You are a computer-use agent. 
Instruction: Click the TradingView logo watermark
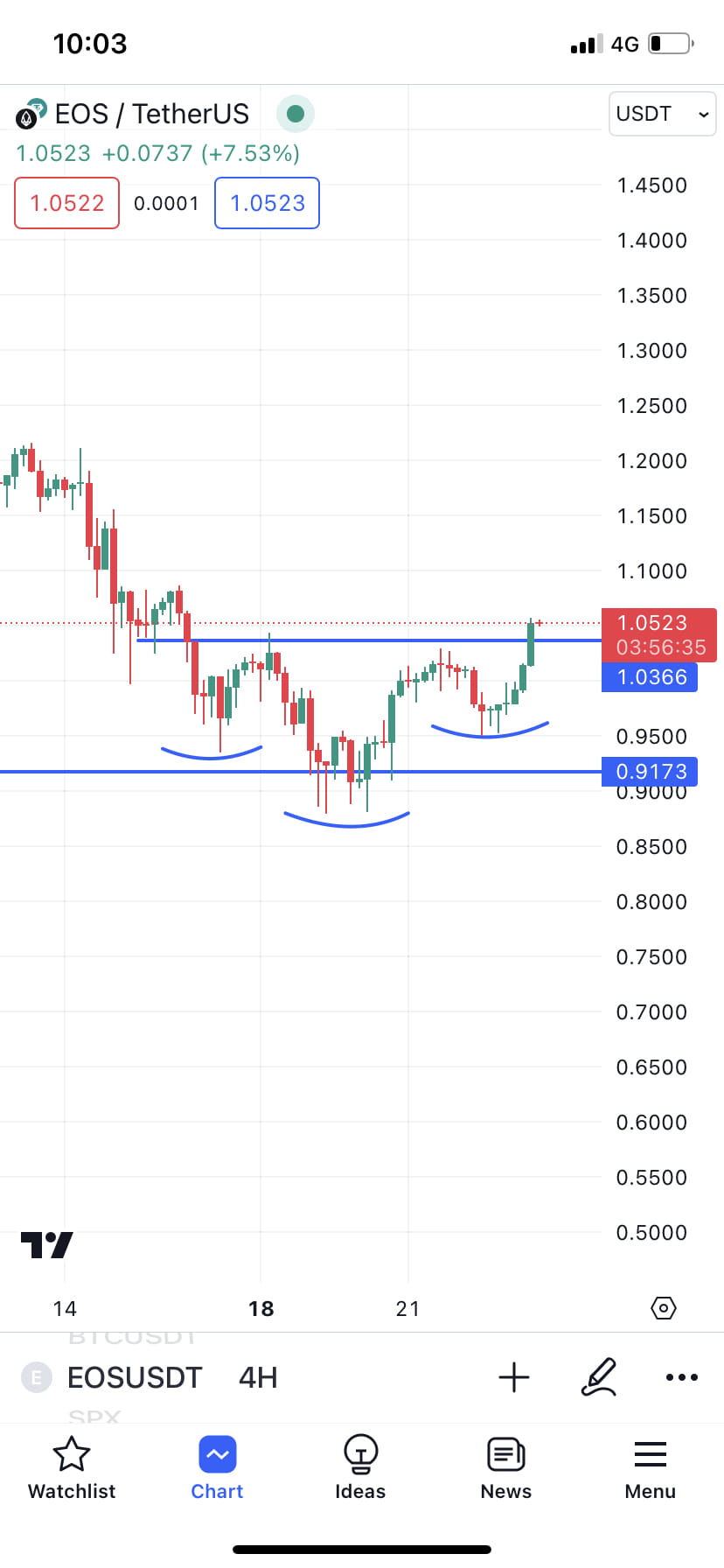click(47, 1244)
